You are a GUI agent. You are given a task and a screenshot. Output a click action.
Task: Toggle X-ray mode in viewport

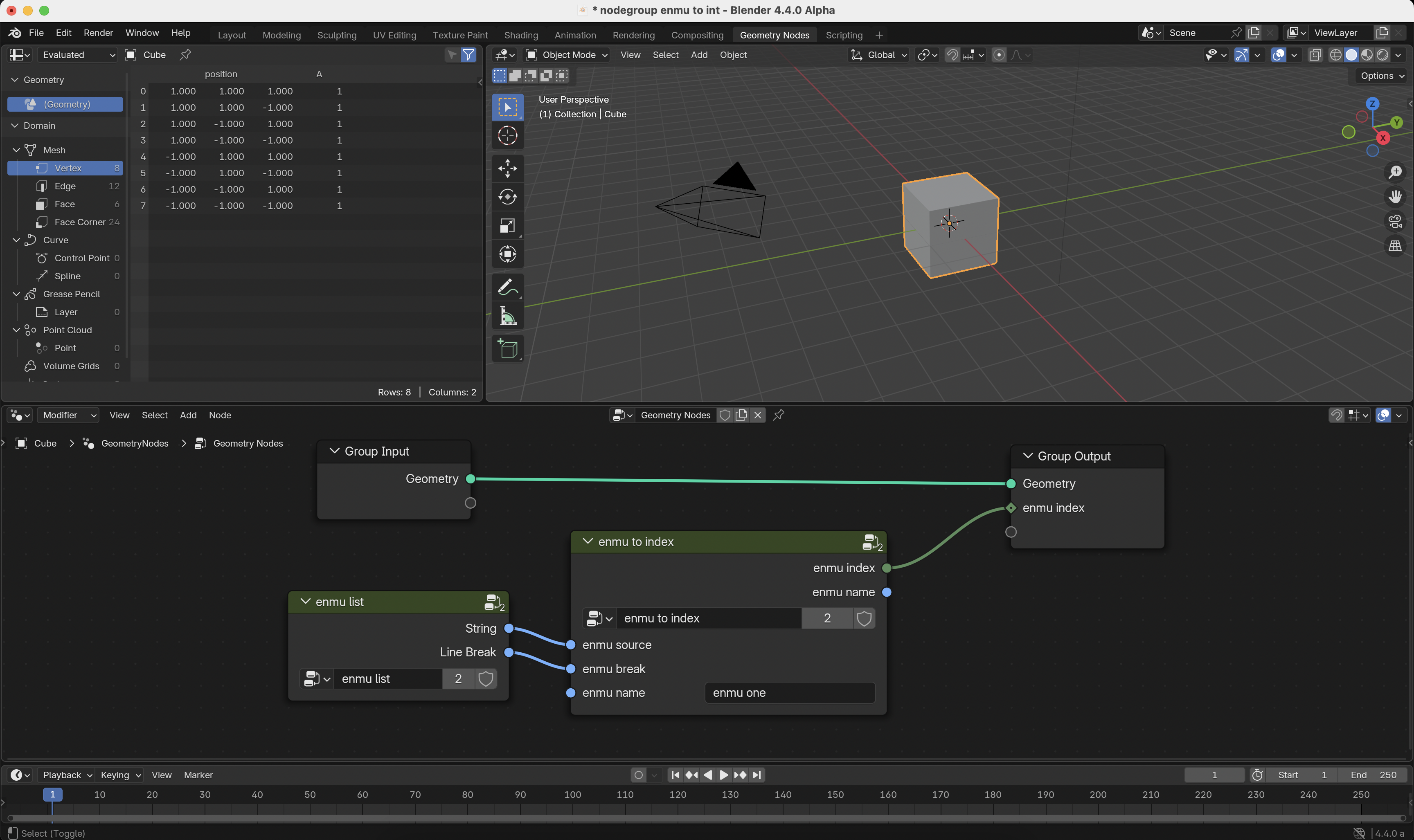(x=1315, y=55)
